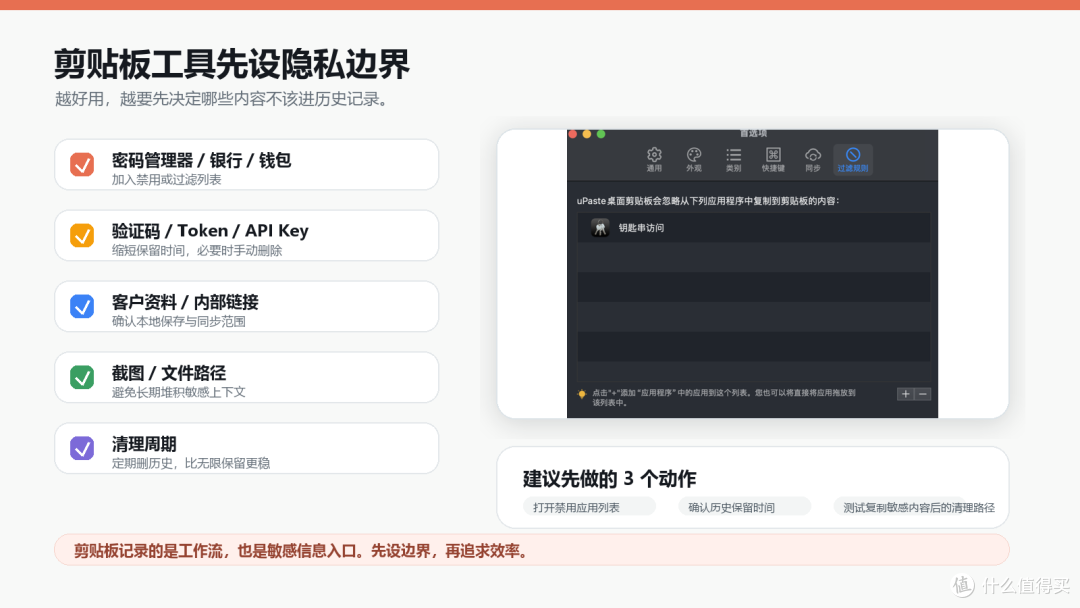Select the 钥匙串访问 row in the ignored apps list
The width and height of the screenshot is (1080, 608).
tap(754, 228)
